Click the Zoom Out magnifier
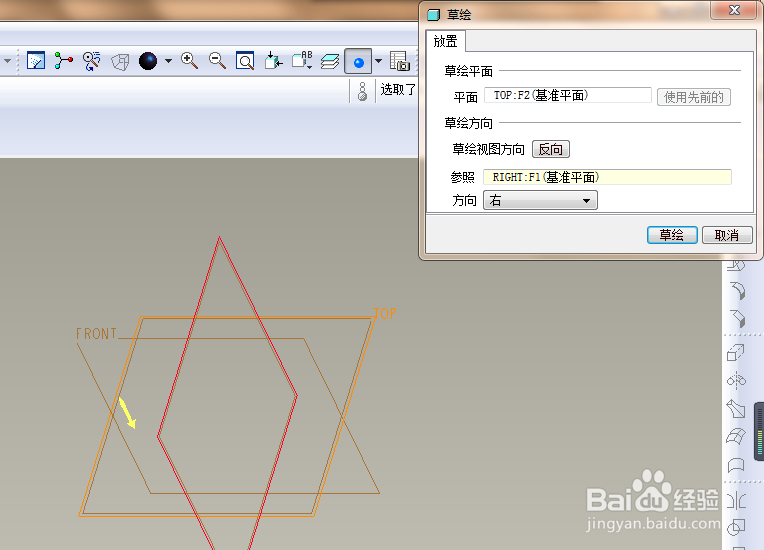Viewport: 764px width, 550px height. pos(217,61)
